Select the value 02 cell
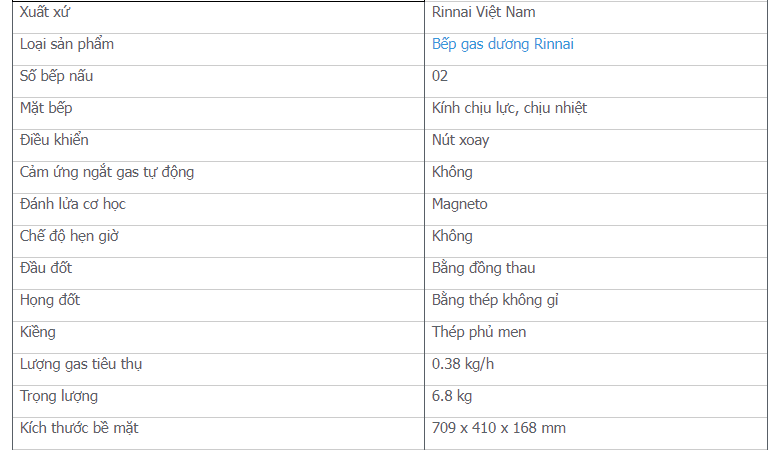This screenshot has height=455, width=772. [440, 76]
